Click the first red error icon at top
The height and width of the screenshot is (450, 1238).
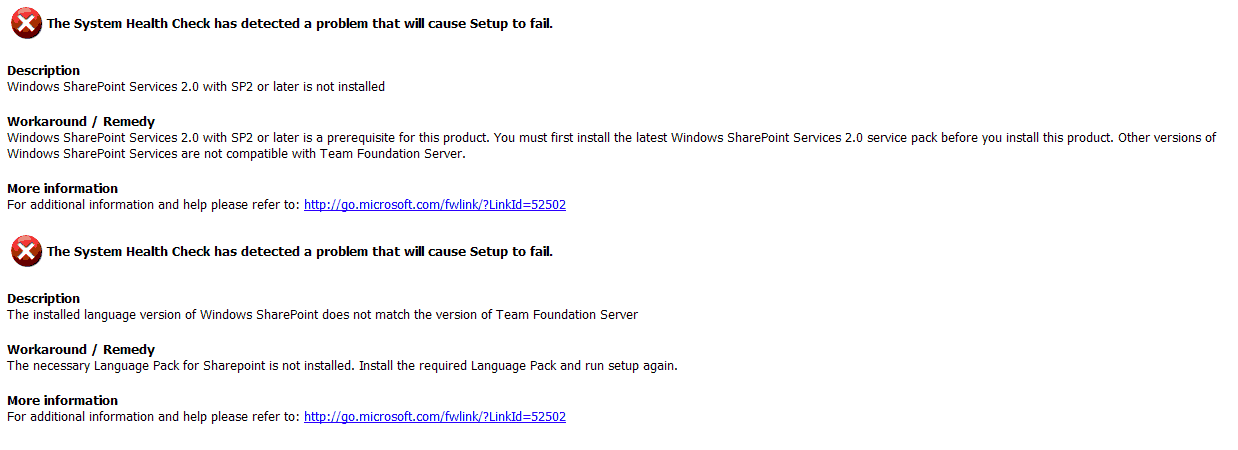coord(26,23)
